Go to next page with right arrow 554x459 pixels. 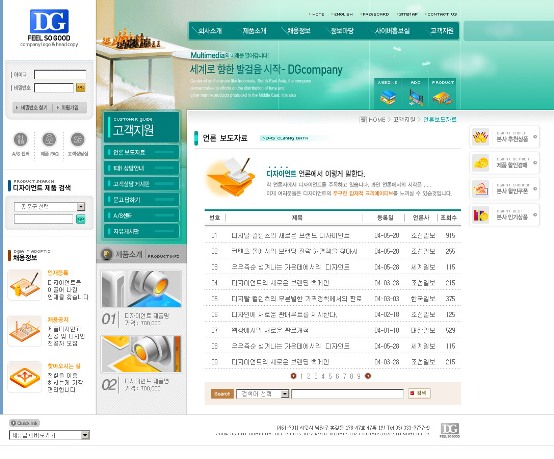coord(368,376)
